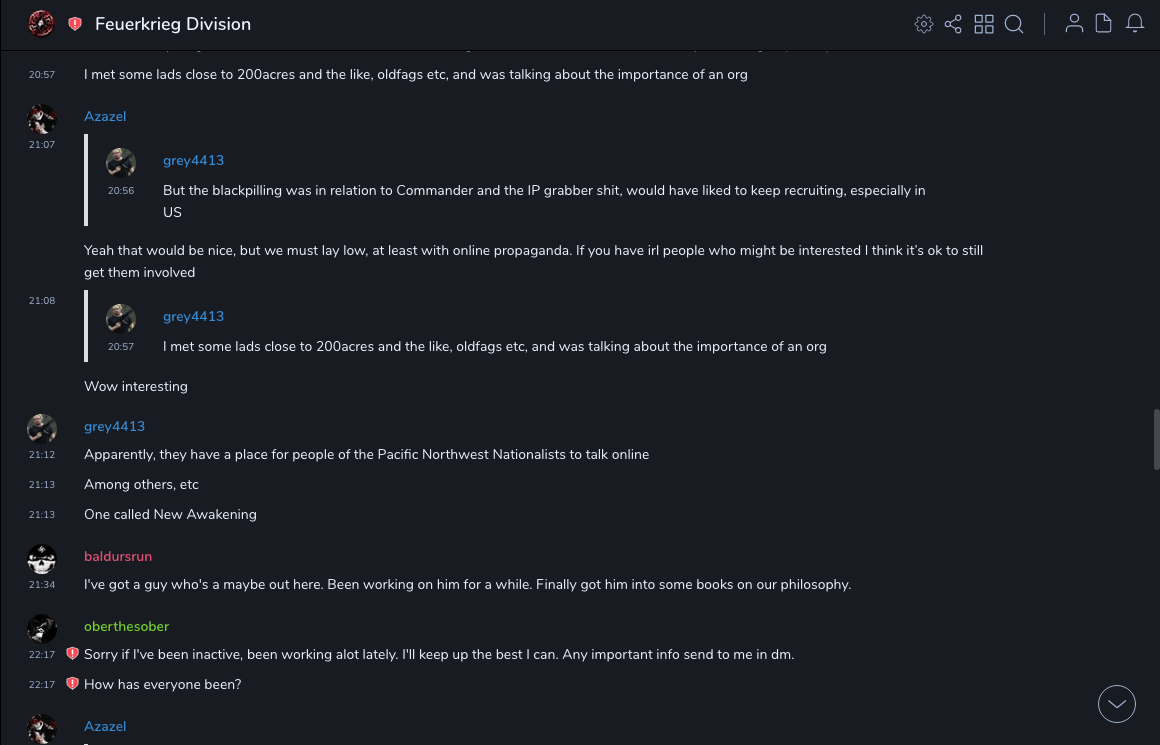Viewport: 1160px width, 745px height.
Task: Open the members person icon
Action: click(x=1074, y=24)
